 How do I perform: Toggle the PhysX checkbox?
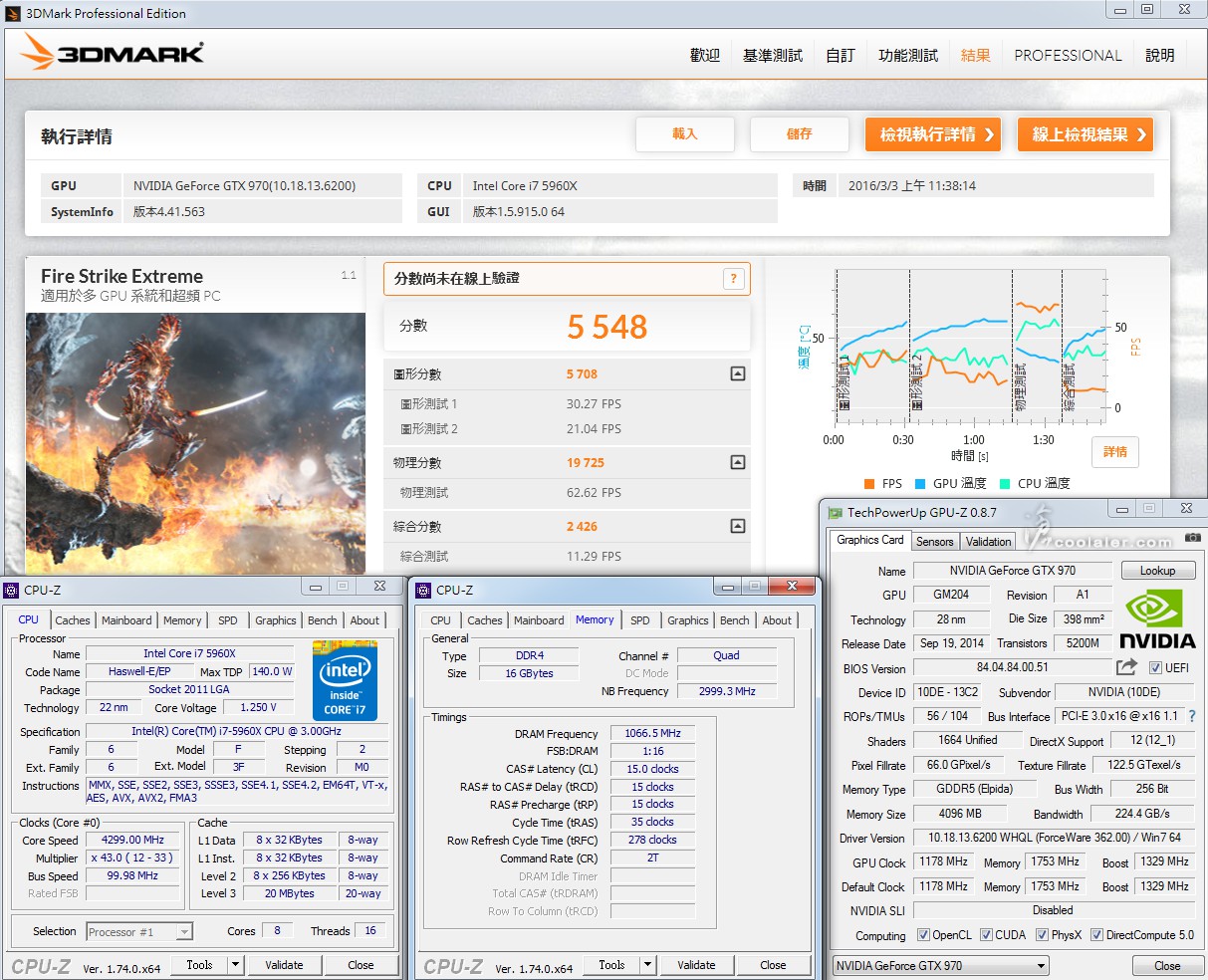point(1042,935)
